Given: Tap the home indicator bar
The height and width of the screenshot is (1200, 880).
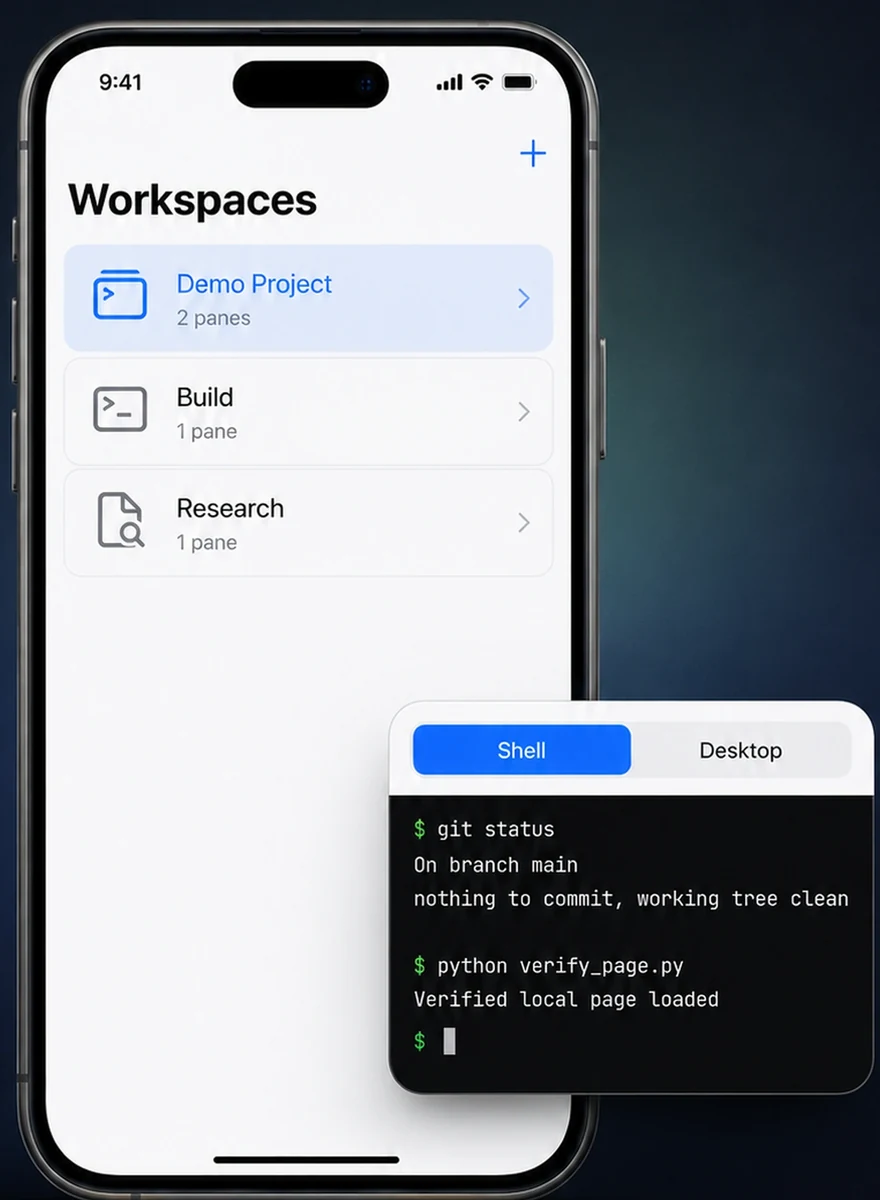Looking at the screenshot, I should tap(307, 1160).
